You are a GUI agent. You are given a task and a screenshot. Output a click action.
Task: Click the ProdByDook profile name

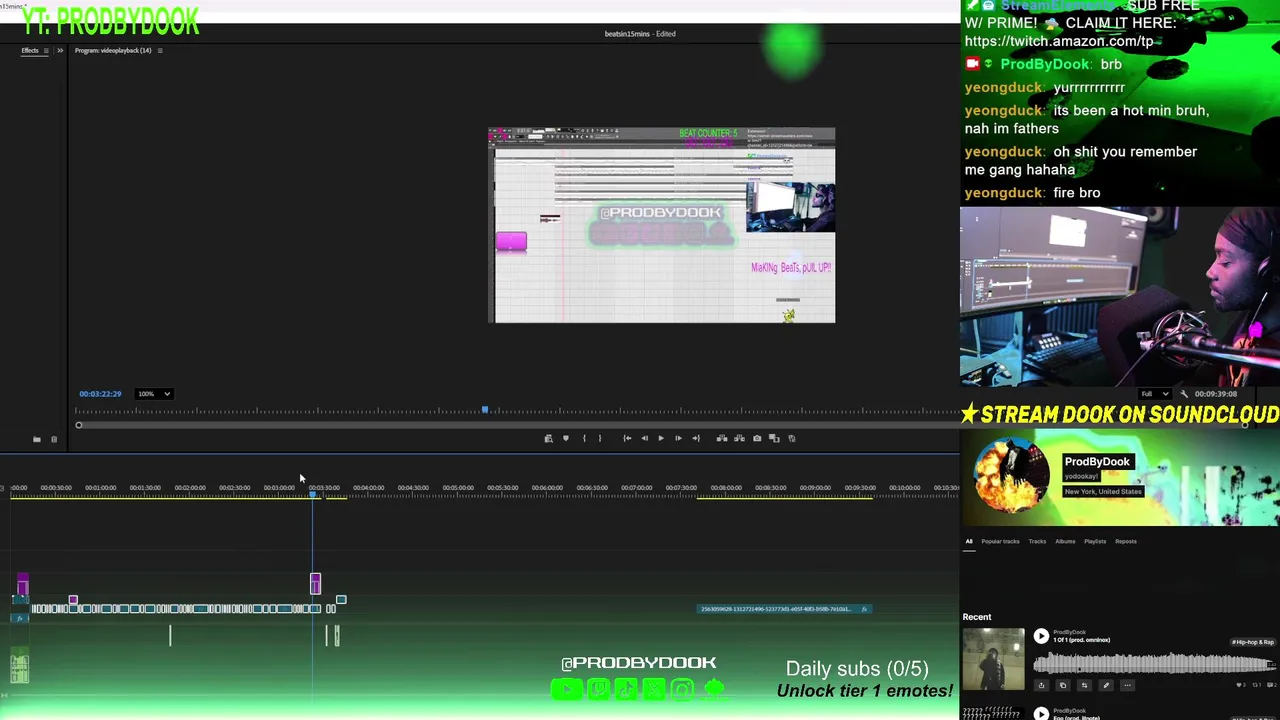[1097, 462]
